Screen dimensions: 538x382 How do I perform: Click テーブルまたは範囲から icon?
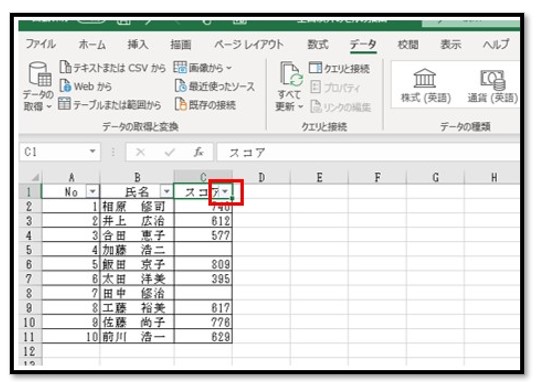[x=64, y=104]
